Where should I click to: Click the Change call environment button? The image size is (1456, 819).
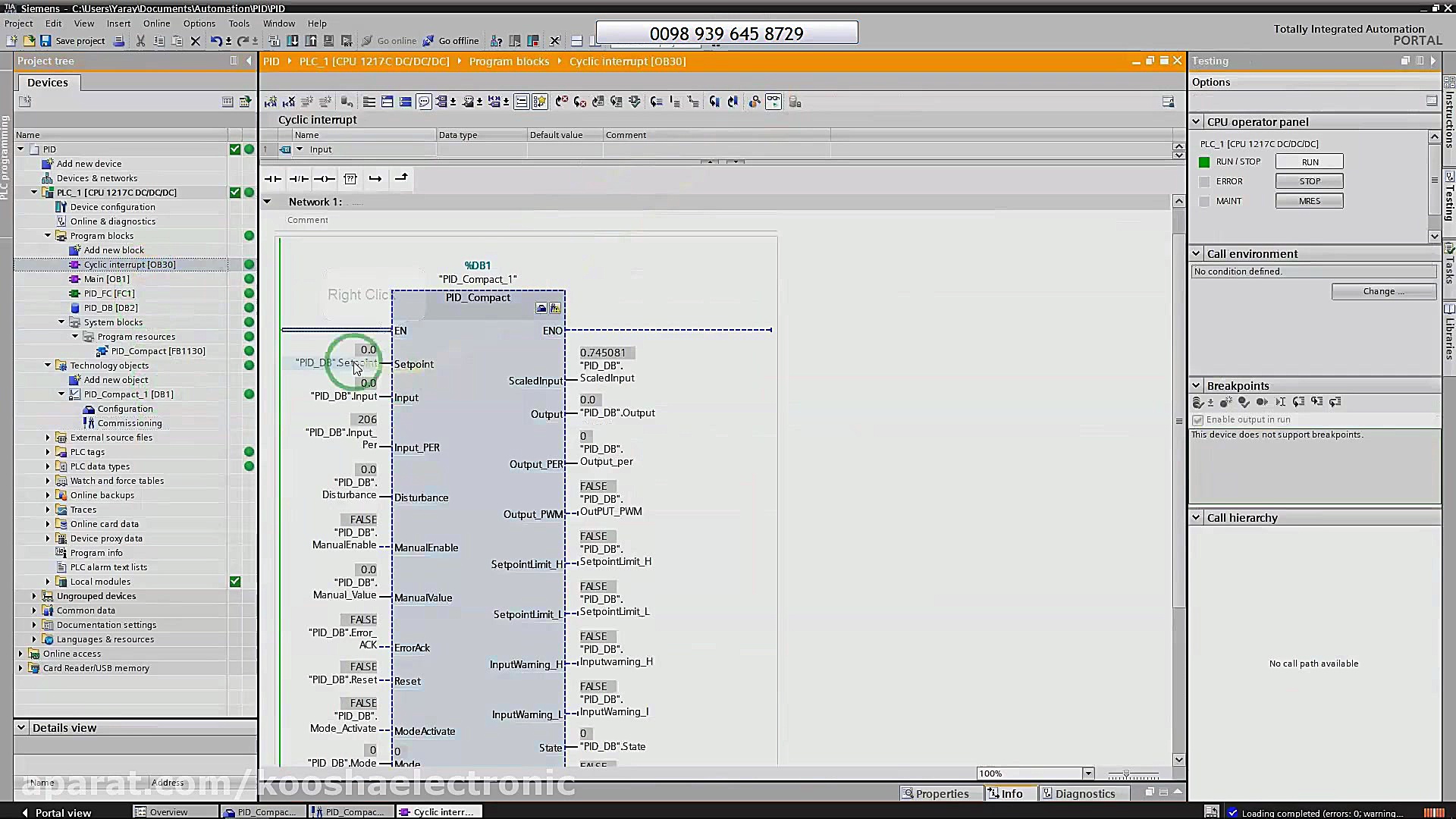[1383, 292]
